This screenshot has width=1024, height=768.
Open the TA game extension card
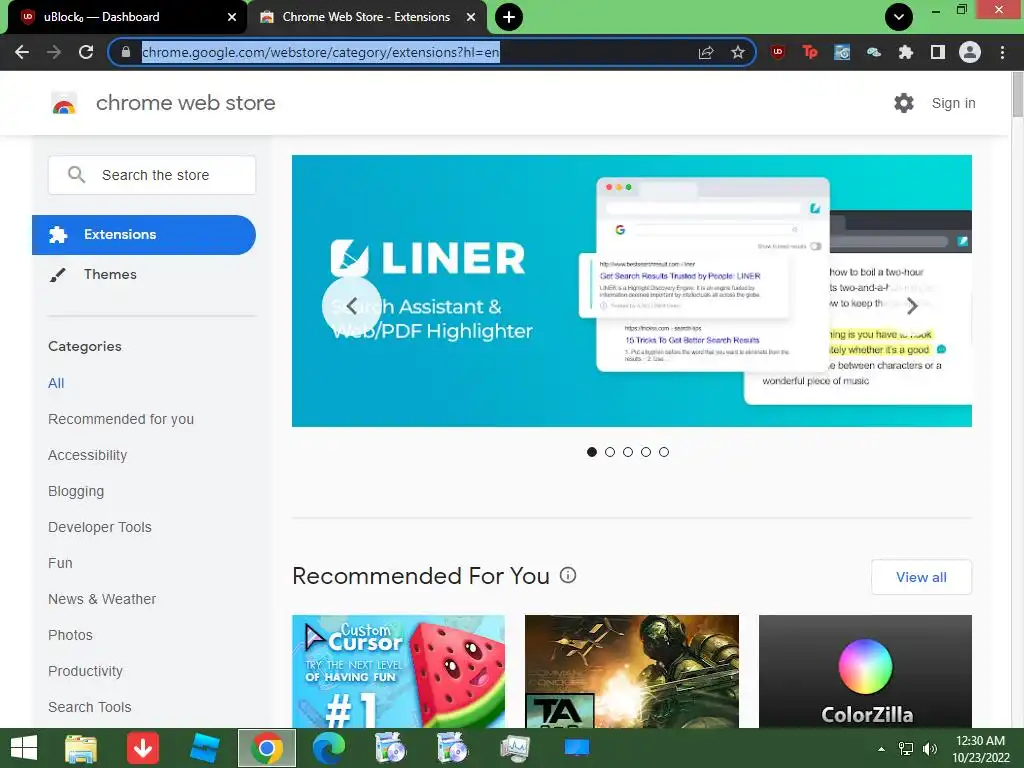click(x=632, y=671)
